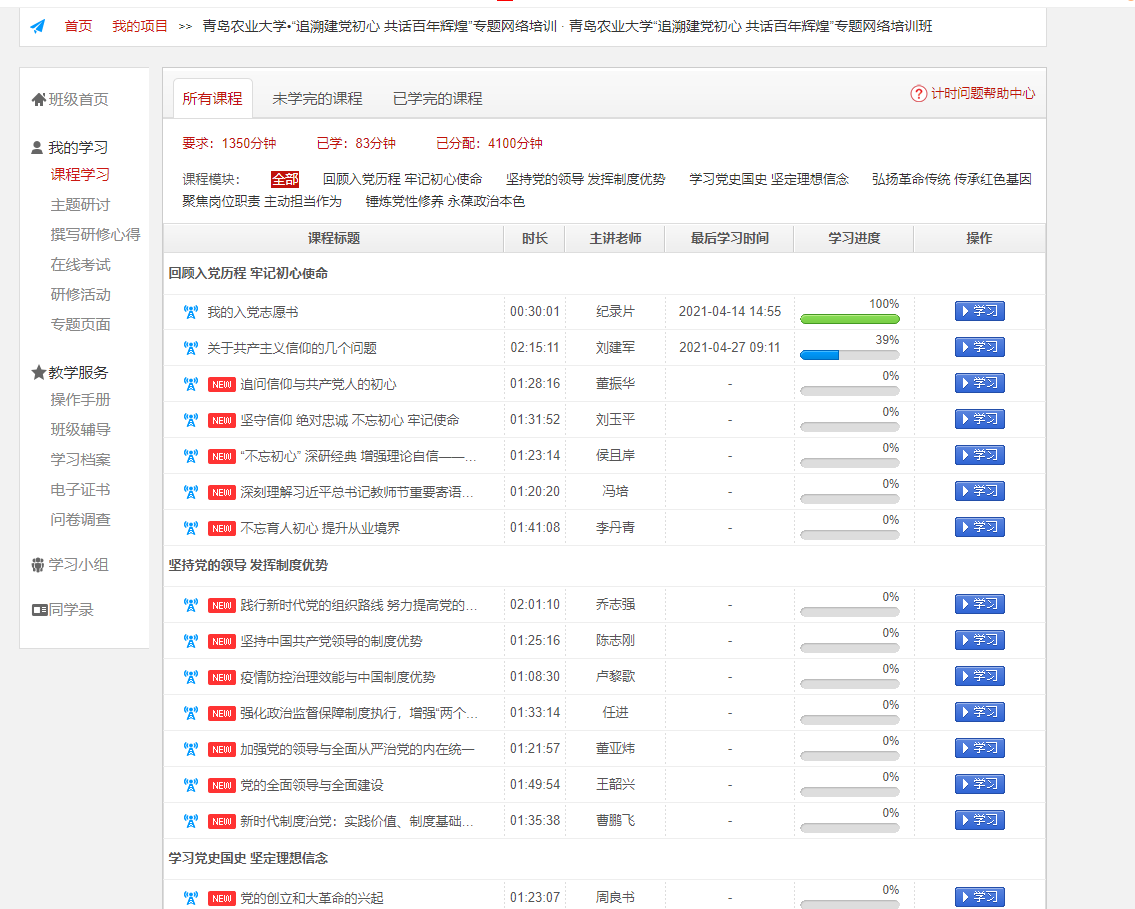Click course icon beside 关于共产主义信仰的几个问题

click(190, 348)
